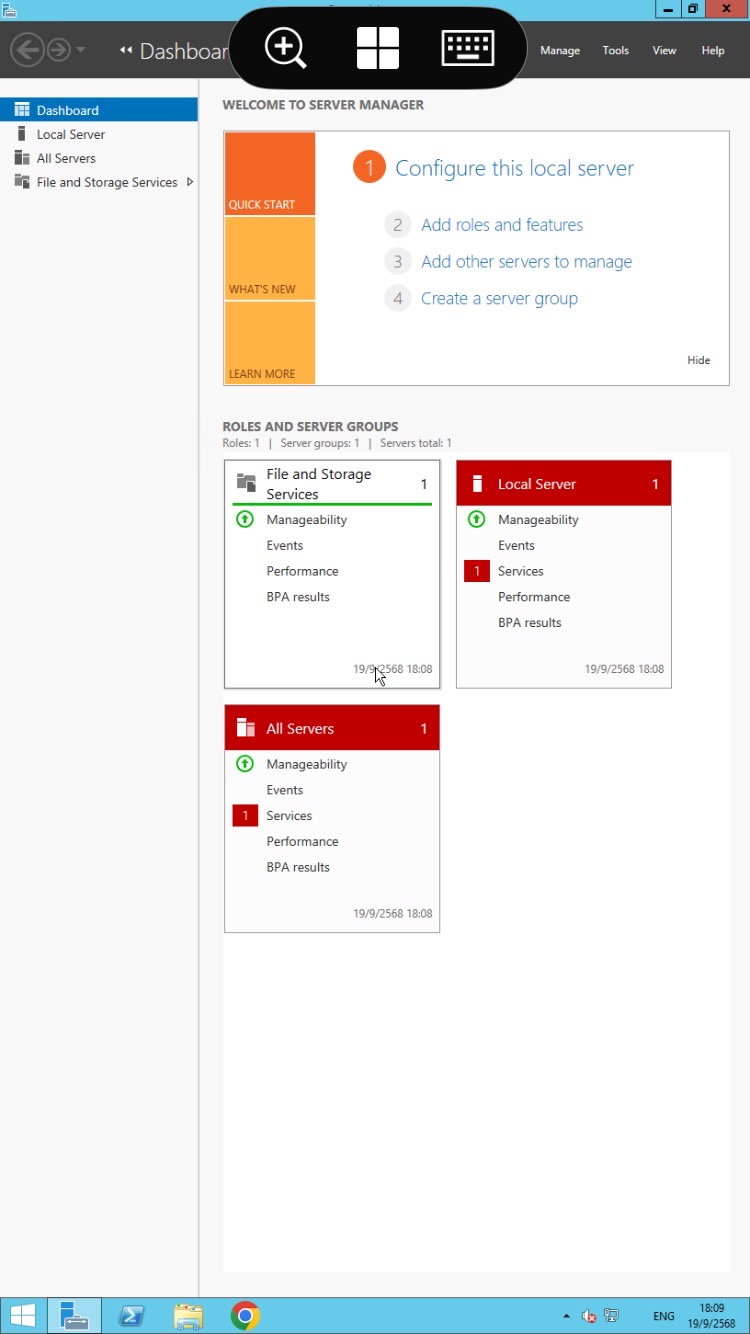The image size is (750, 1334).
Task: Open the Manage menu
Action: (x=560, y=50)
